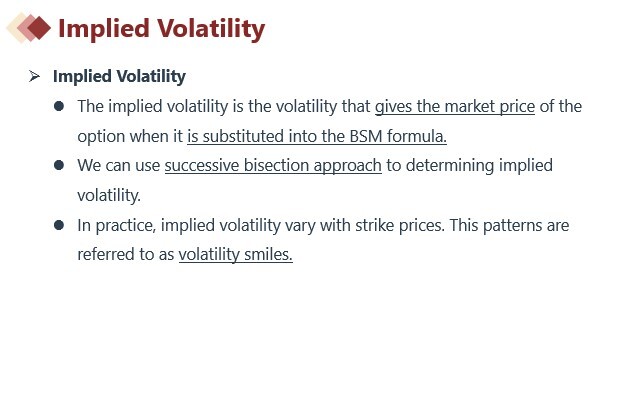Click the phrase 'This patterns are'

click(x=509, y=225)
